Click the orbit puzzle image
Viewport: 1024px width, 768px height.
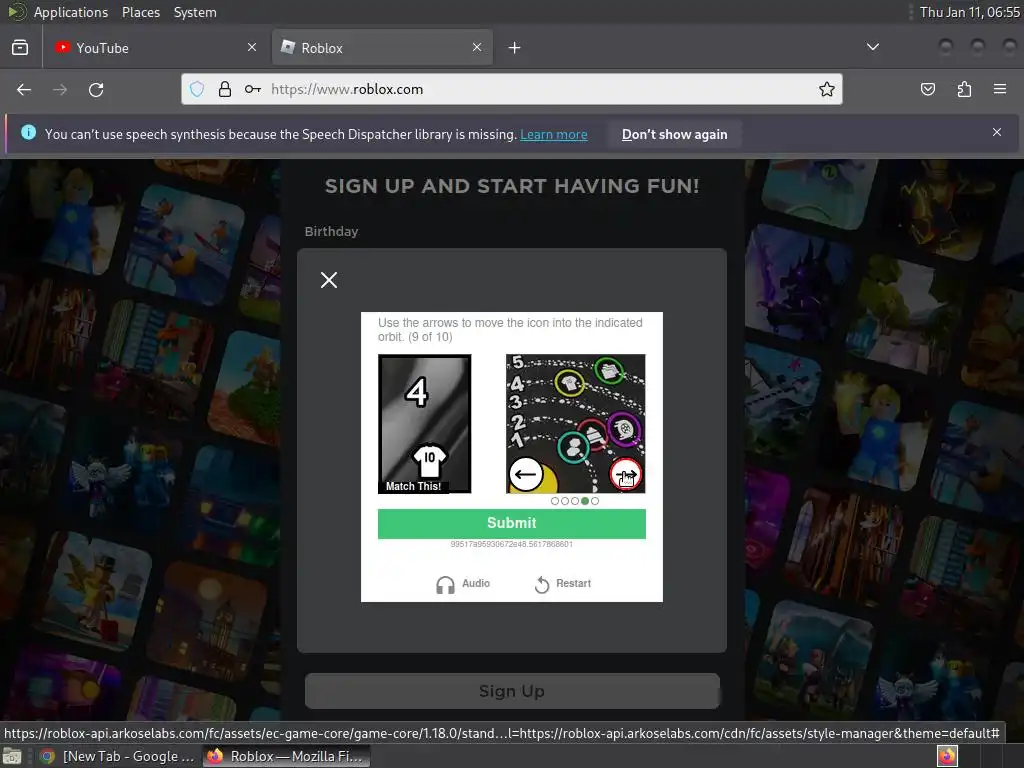575,424
